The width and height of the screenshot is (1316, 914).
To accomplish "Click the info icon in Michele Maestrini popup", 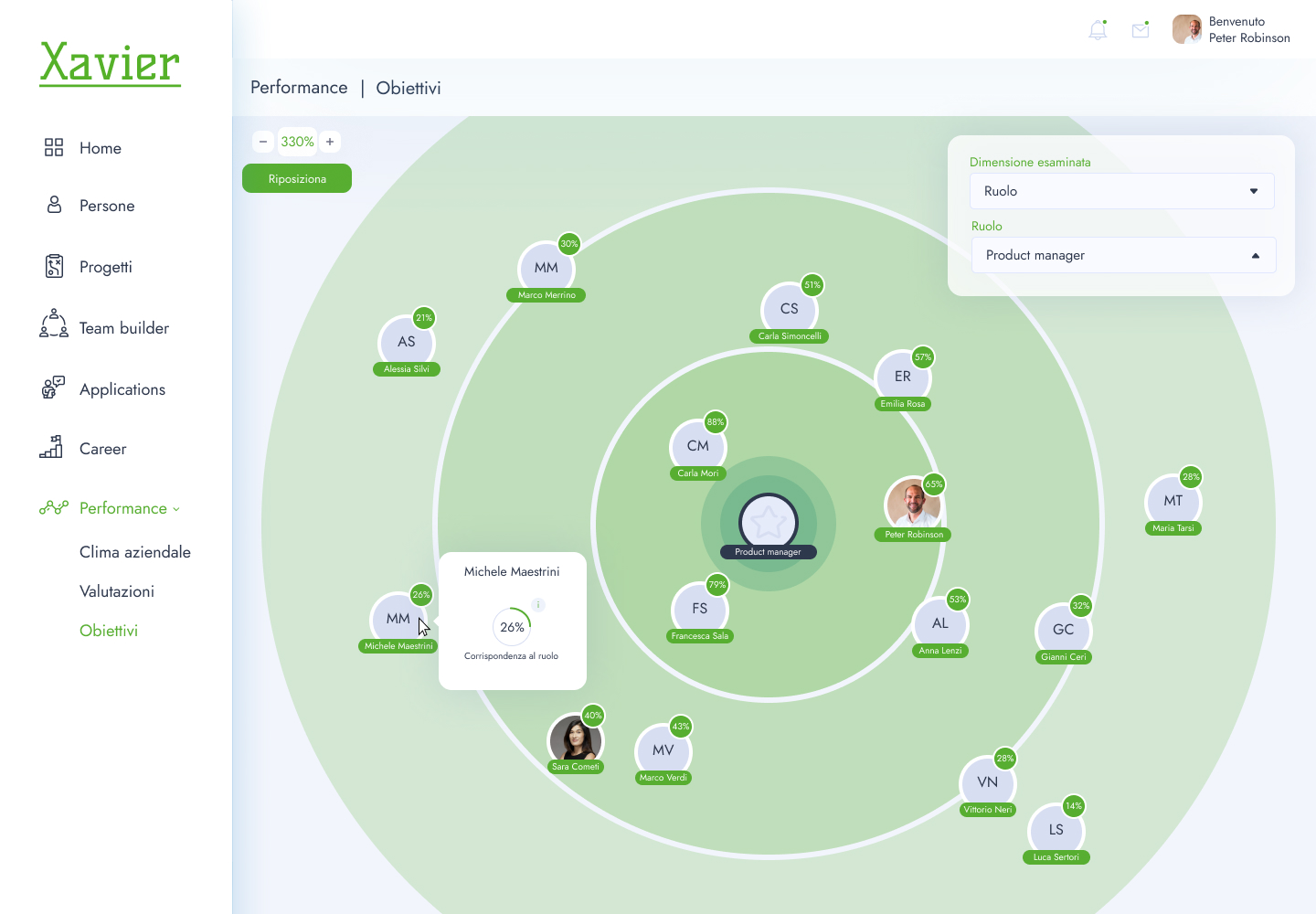I will [538, 605].
